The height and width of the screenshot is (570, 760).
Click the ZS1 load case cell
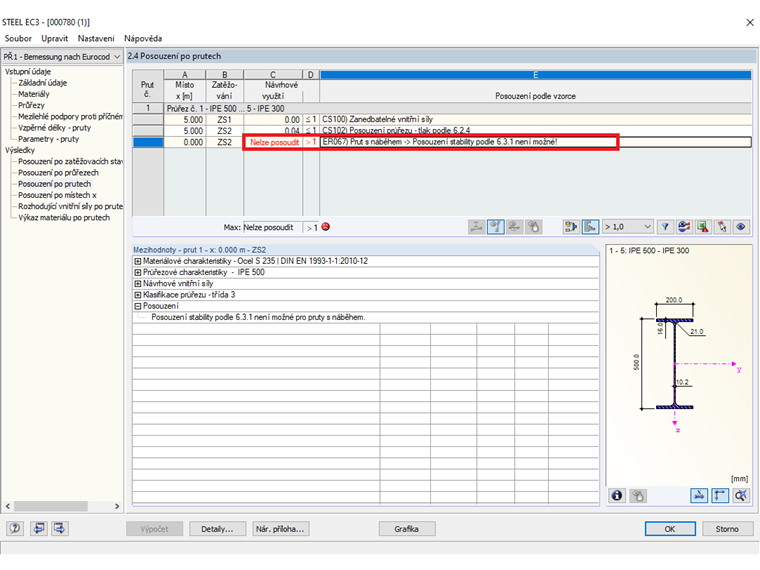224,119
